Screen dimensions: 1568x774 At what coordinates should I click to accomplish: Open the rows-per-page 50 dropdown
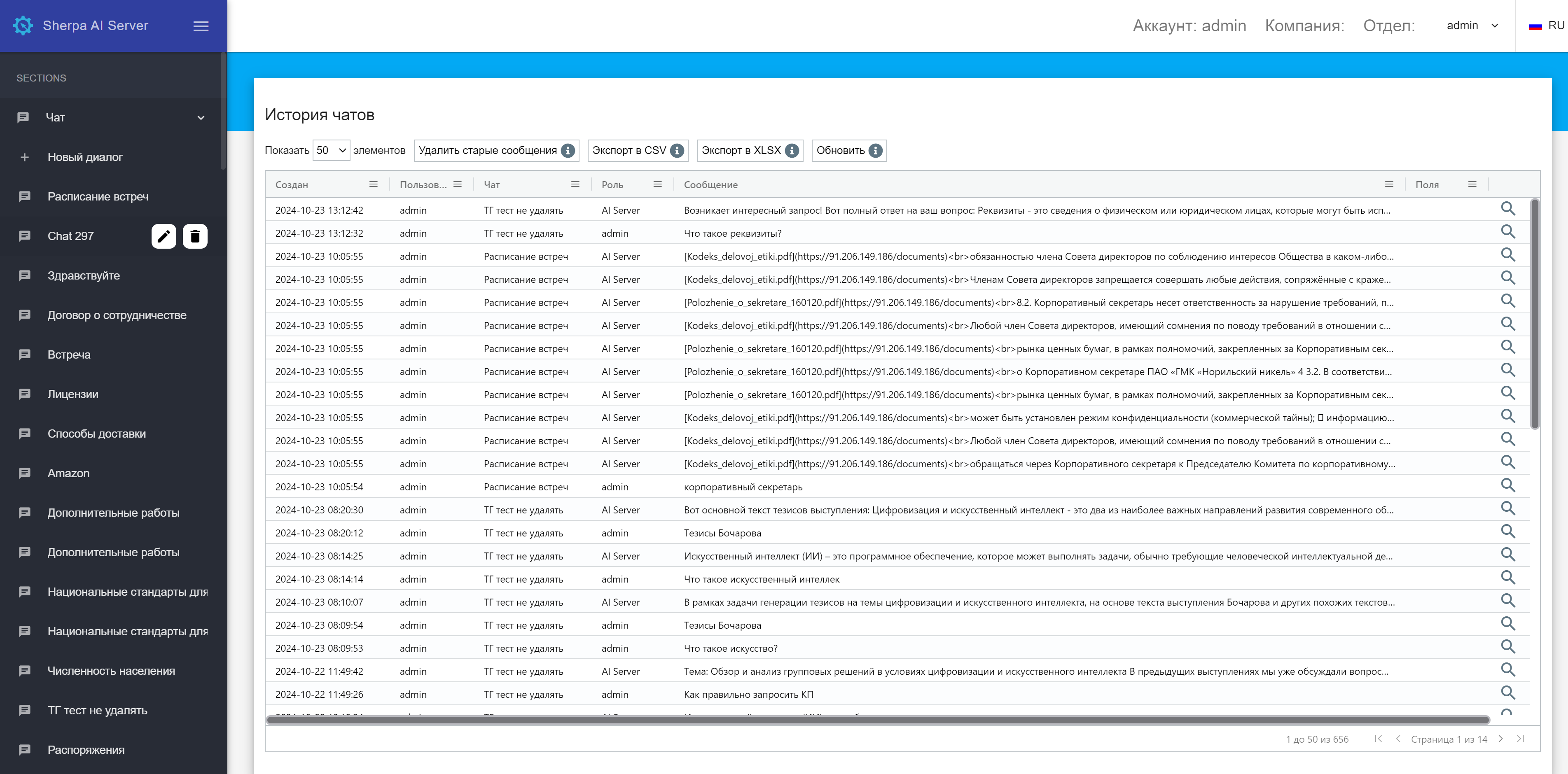point(331,150)
